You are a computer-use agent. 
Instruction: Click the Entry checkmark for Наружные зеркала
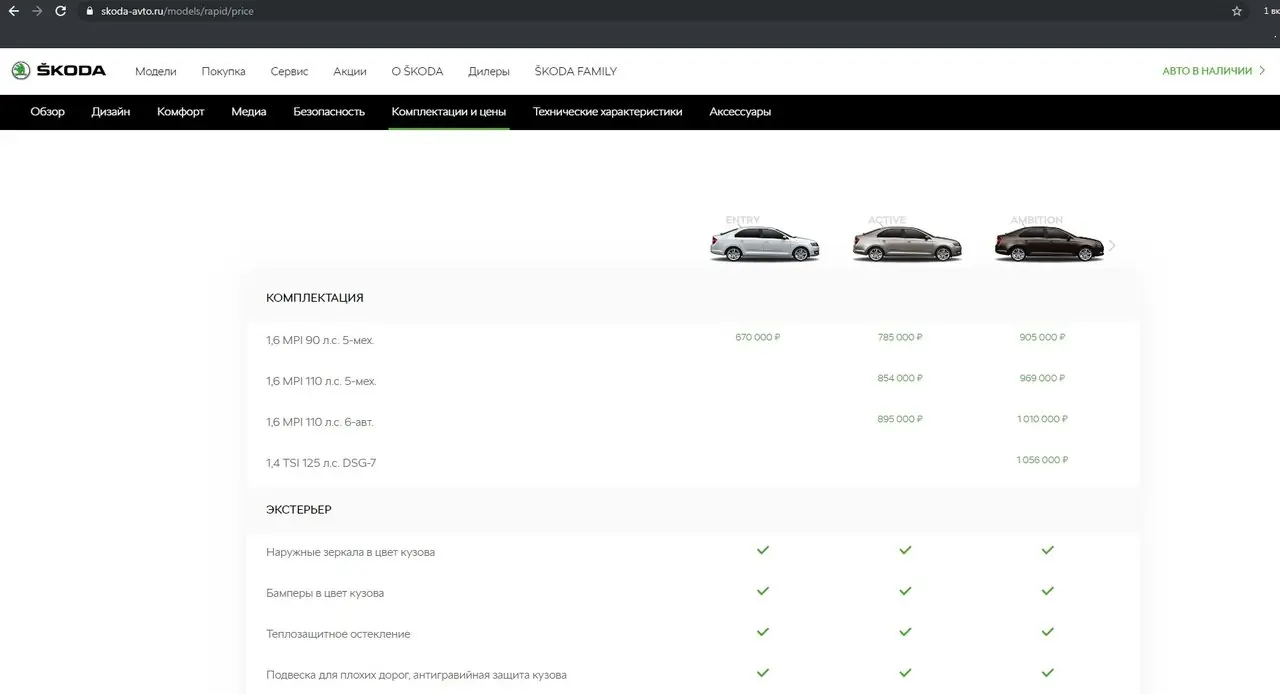pyautogui.click(x=763, y=550)
